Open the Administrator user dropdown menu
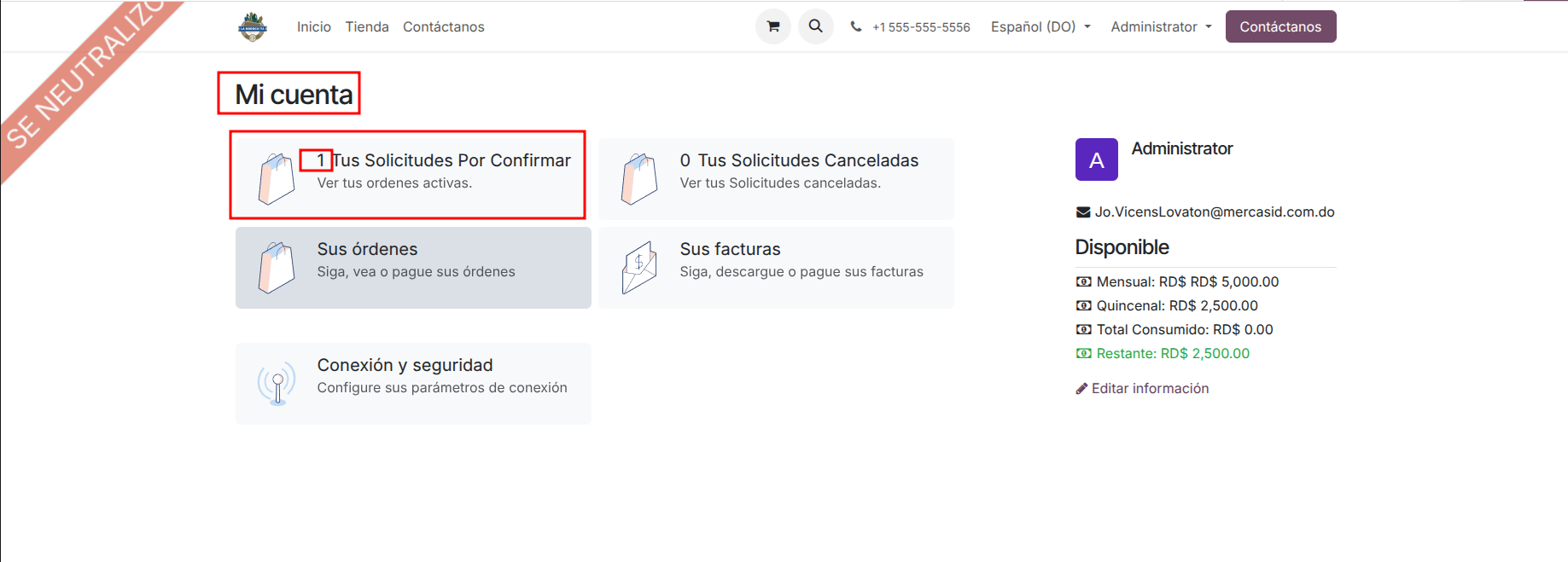Viewport: 1568px width, 562px height. 1160,27
